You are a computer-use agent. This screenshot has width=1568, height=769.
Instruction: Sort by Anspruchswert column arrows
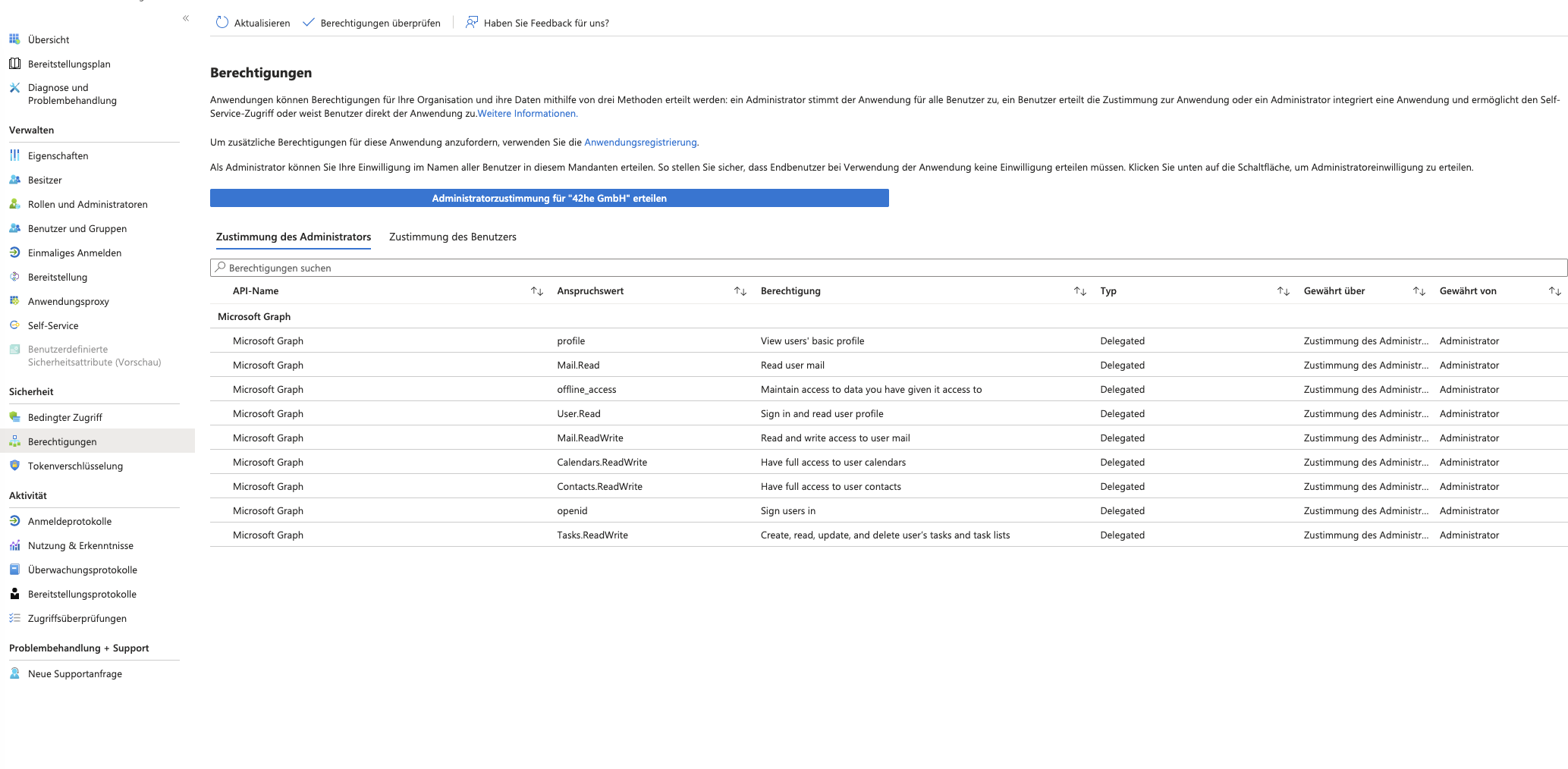(x=740, y=291)
